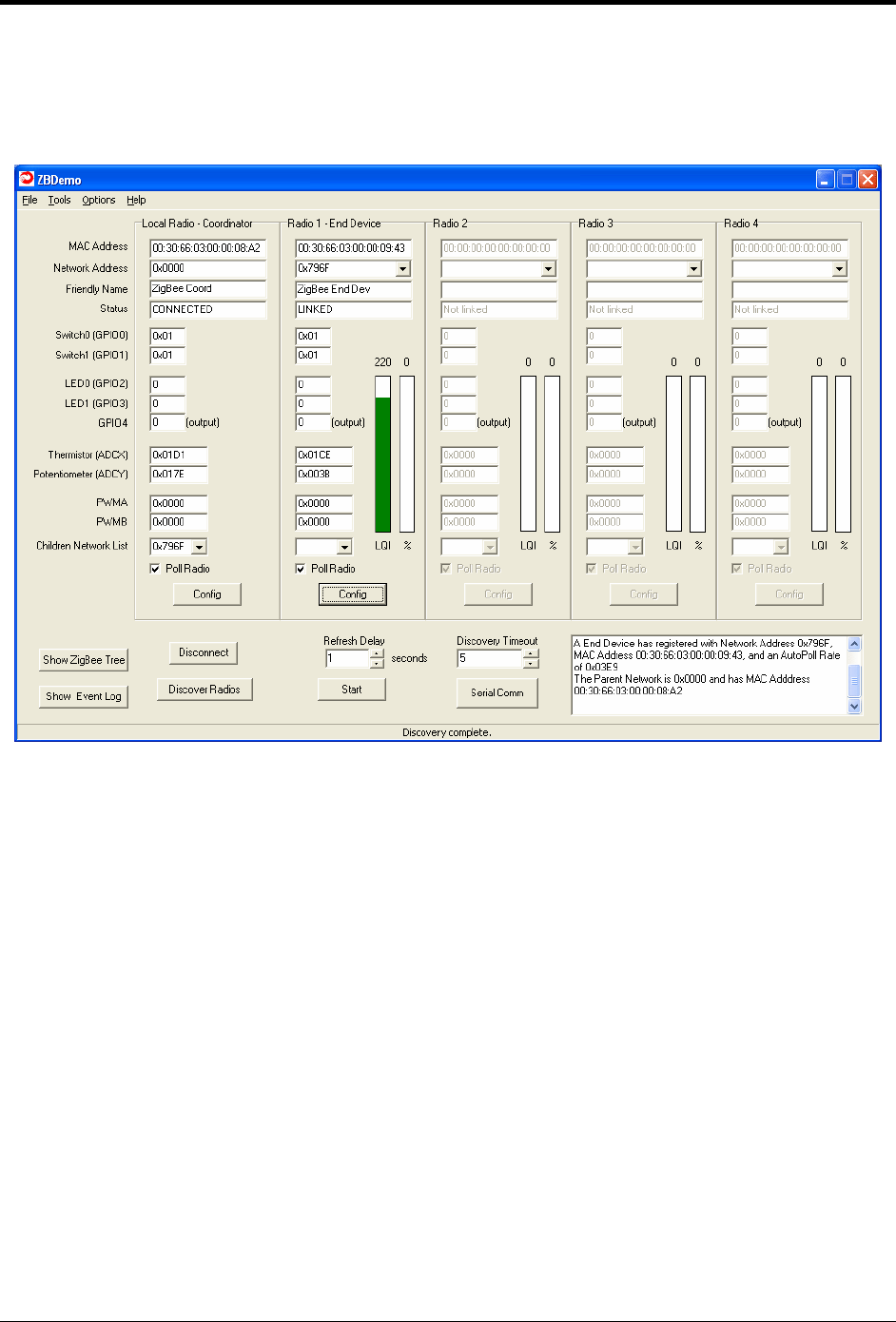Open the File menu
896x1322 pixels.
click(x=29, y=200)
